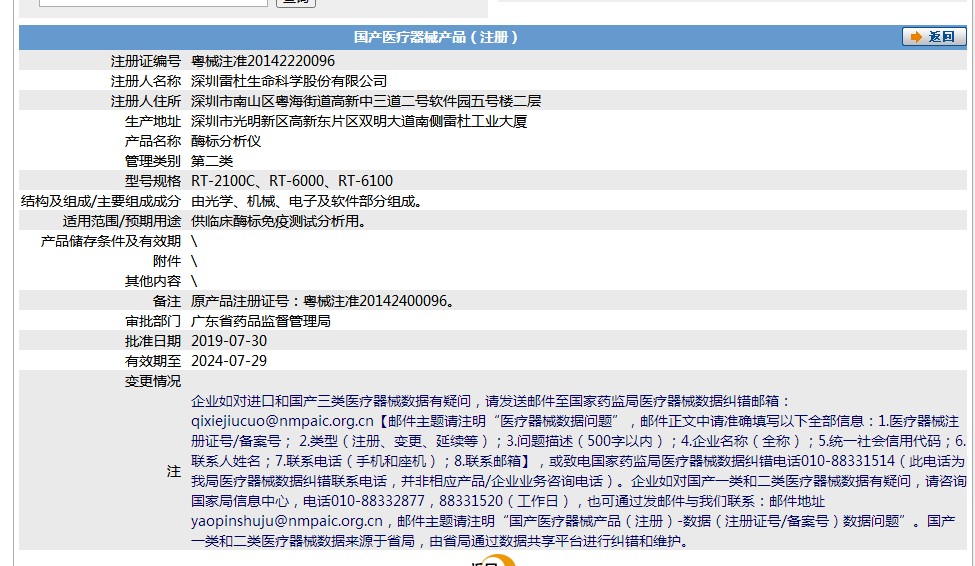This screenshot has height=566, width=975.
Task: Click phone number 010-88331514 in notice
Action: [848, 461]
